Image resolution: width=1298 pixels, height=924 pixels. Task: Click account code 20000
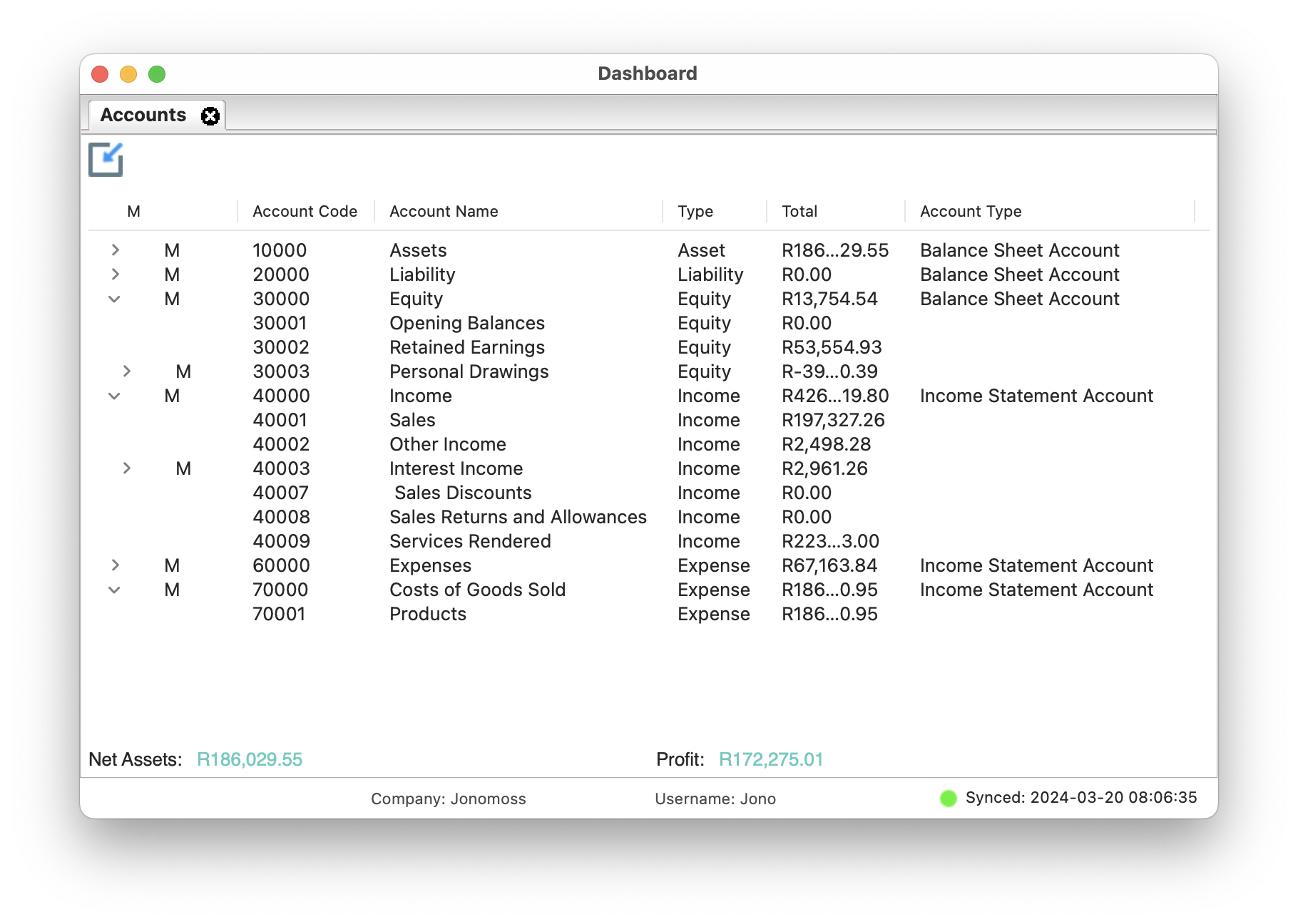point(281,274)
